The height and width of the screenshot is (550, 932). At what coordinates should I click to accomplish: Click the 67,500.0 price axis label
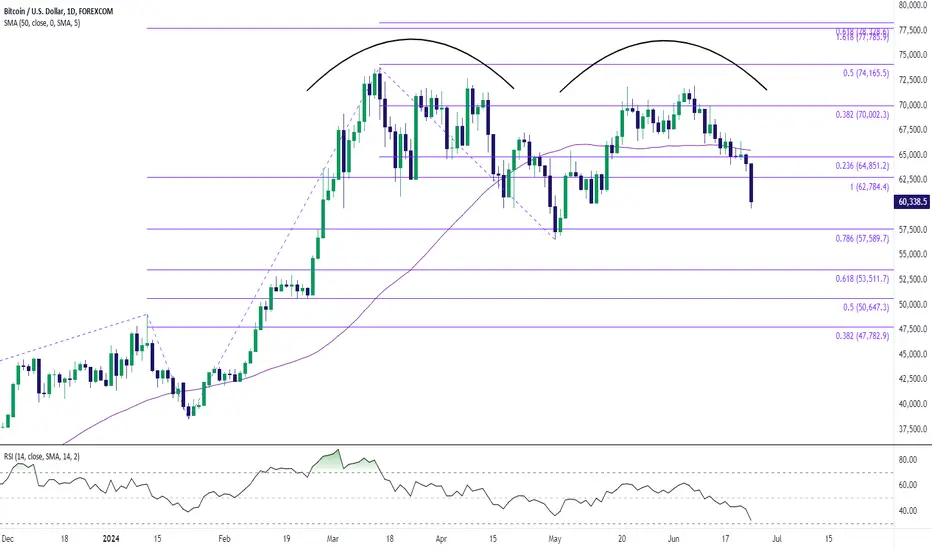[913, 130]
